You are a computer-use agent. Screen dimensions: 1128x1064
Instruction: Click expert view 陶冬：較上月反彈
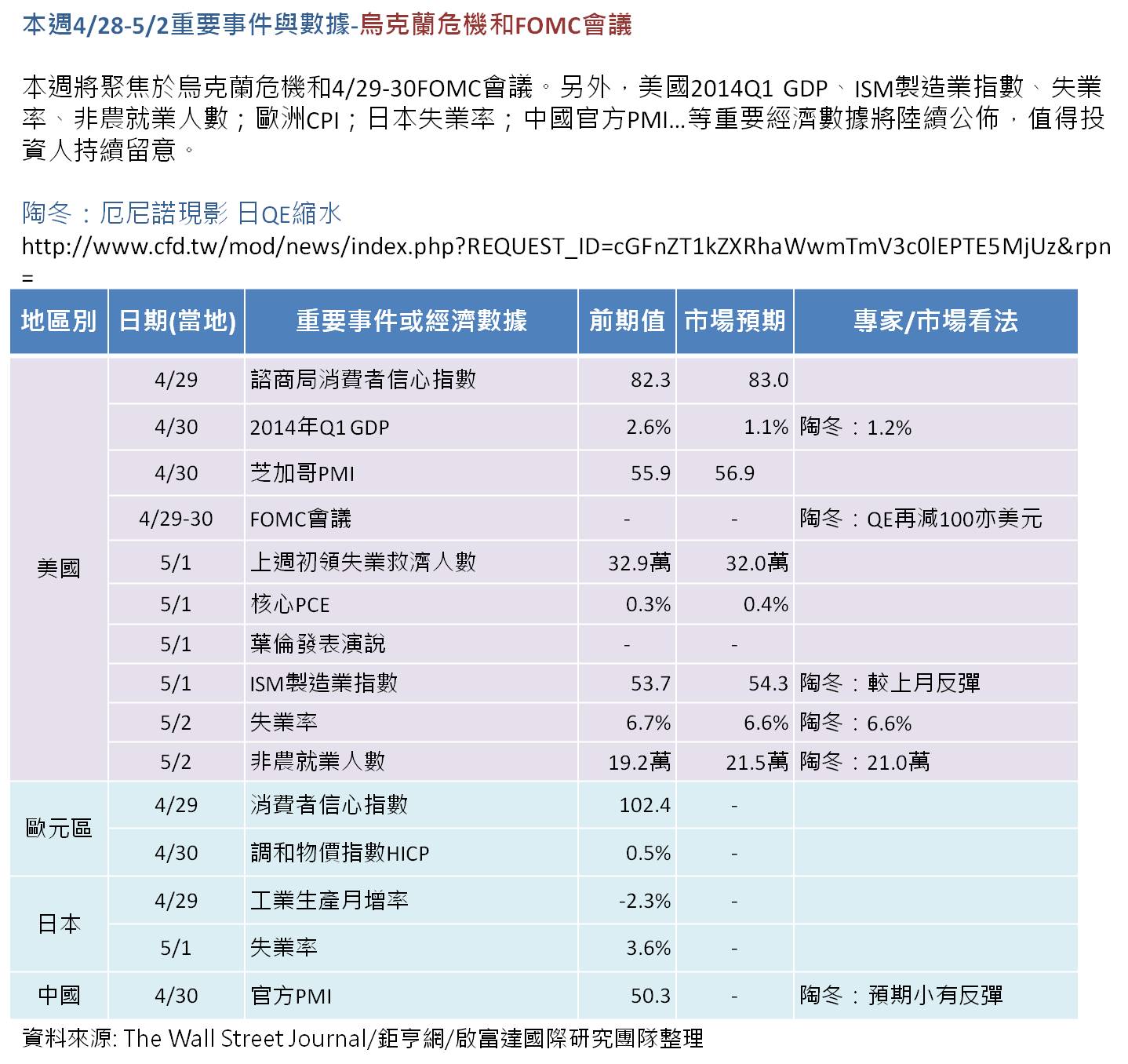890,683
